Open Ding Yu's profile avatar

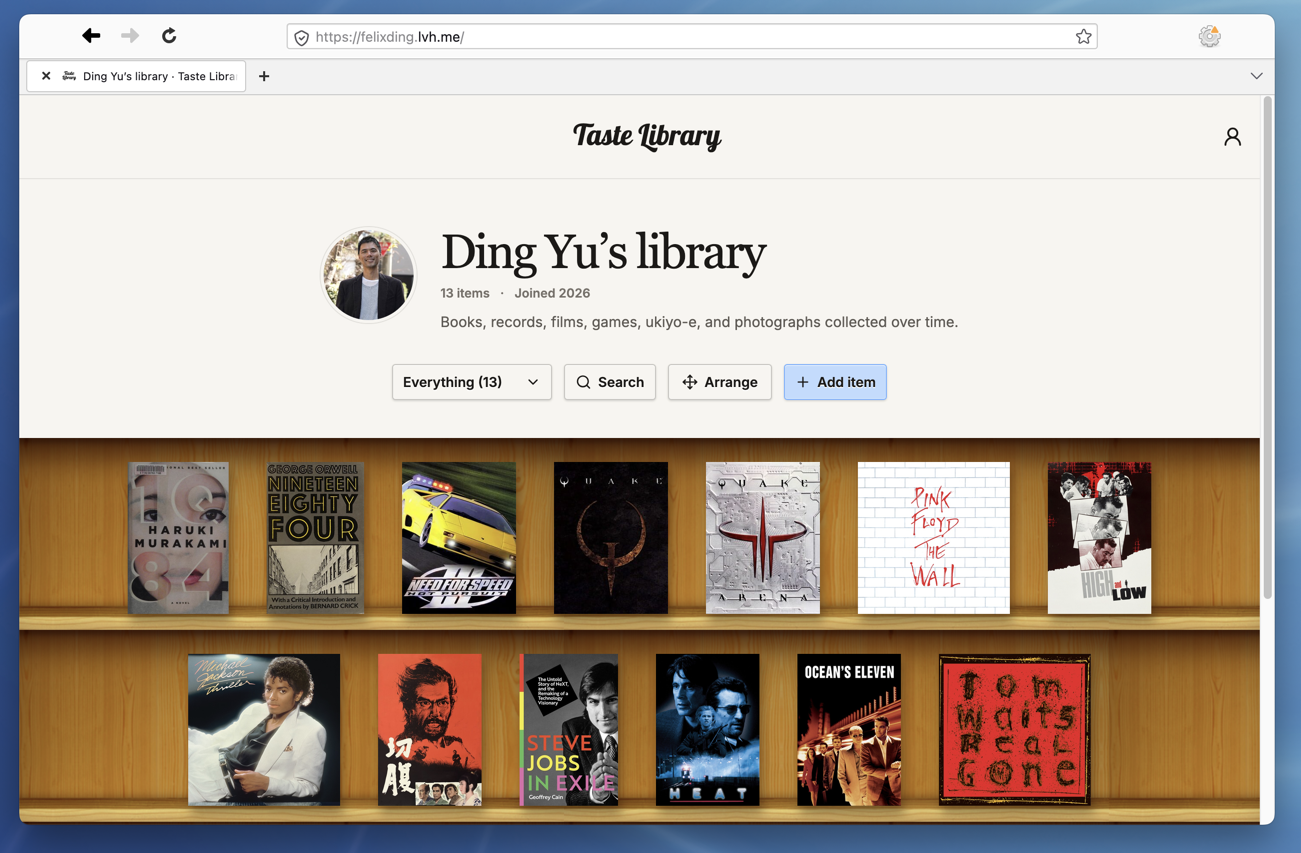tap(368, 275)
